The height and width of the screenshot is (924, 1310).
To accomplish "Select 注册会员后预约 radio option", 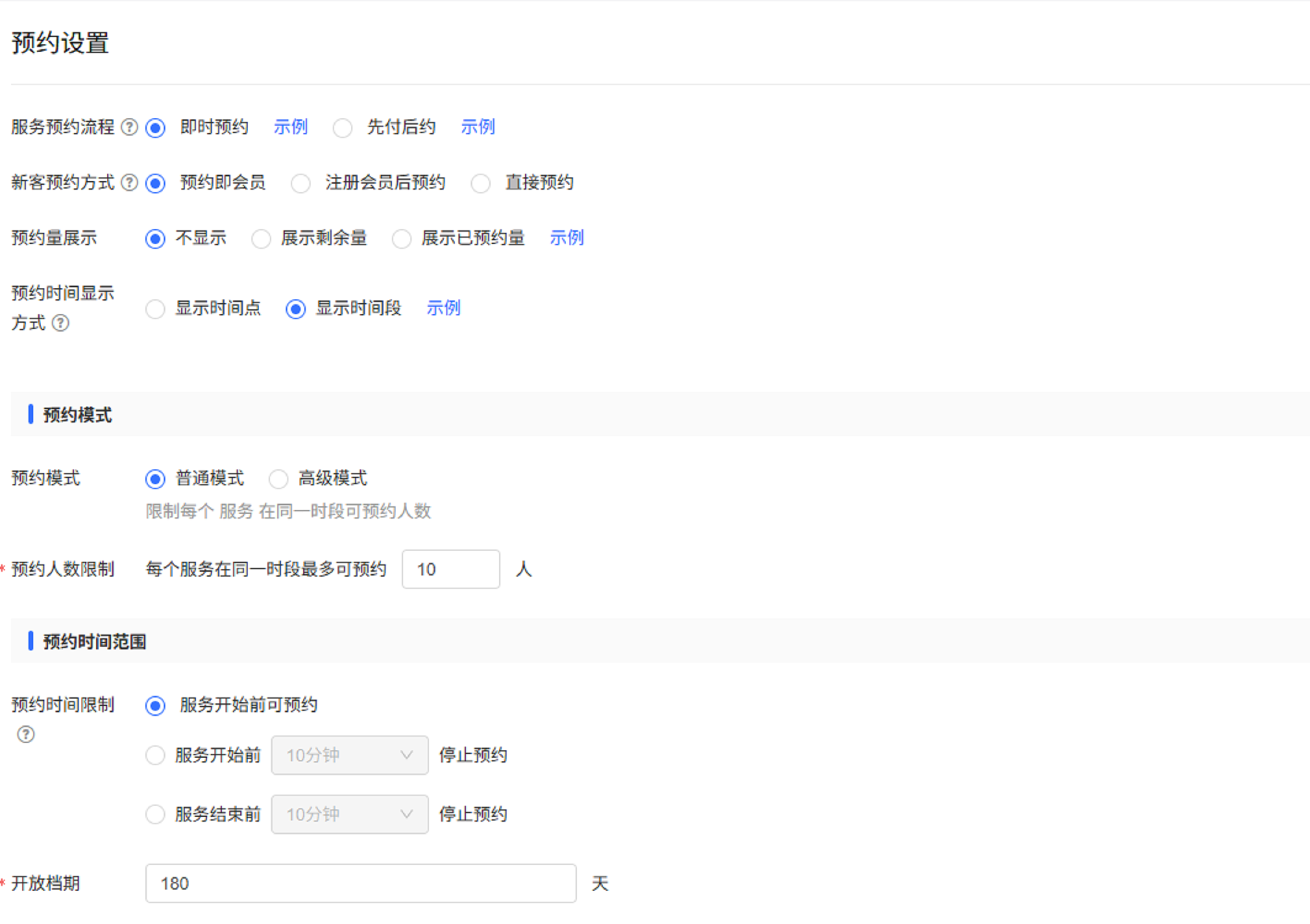I will [301, 184].
